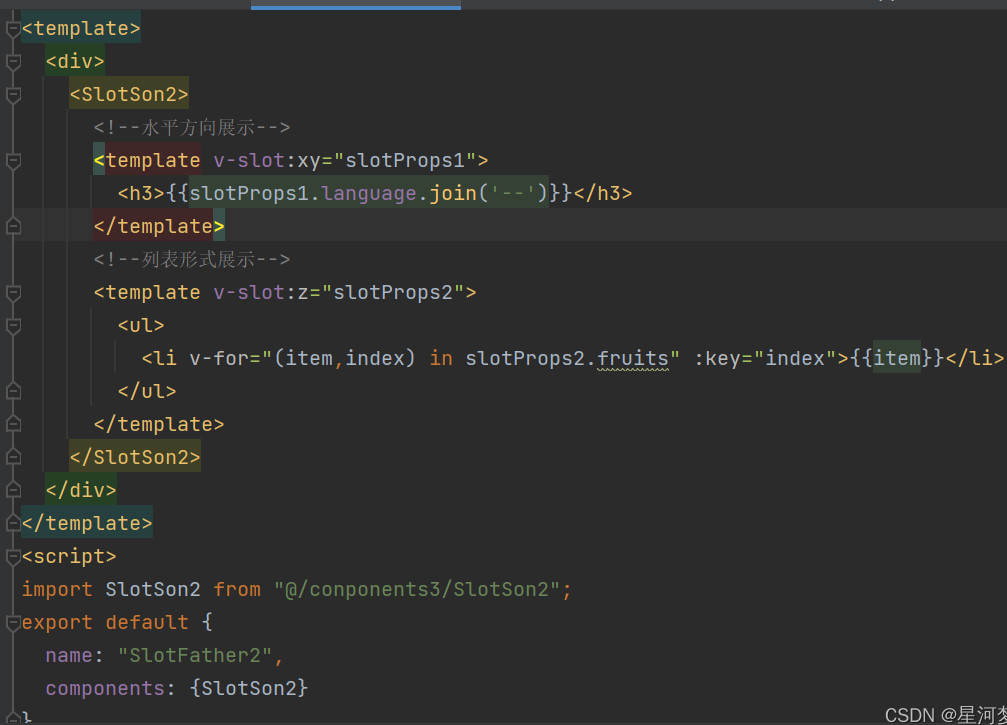The height and width of the screenshot is (725, 1007).
Task: Fold the v-slot:z template block
Action: tap(13, 293)
